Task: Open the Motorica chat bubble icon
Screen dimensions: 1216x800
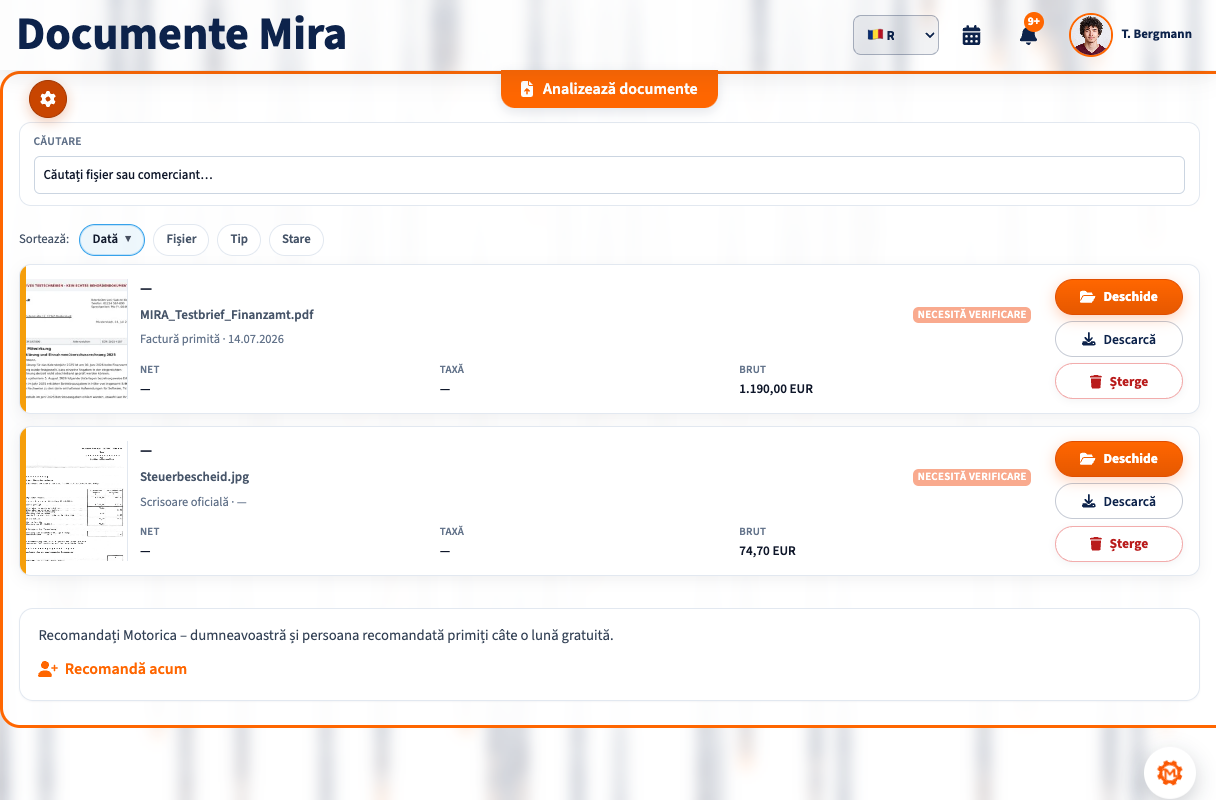Action: 1170,773
